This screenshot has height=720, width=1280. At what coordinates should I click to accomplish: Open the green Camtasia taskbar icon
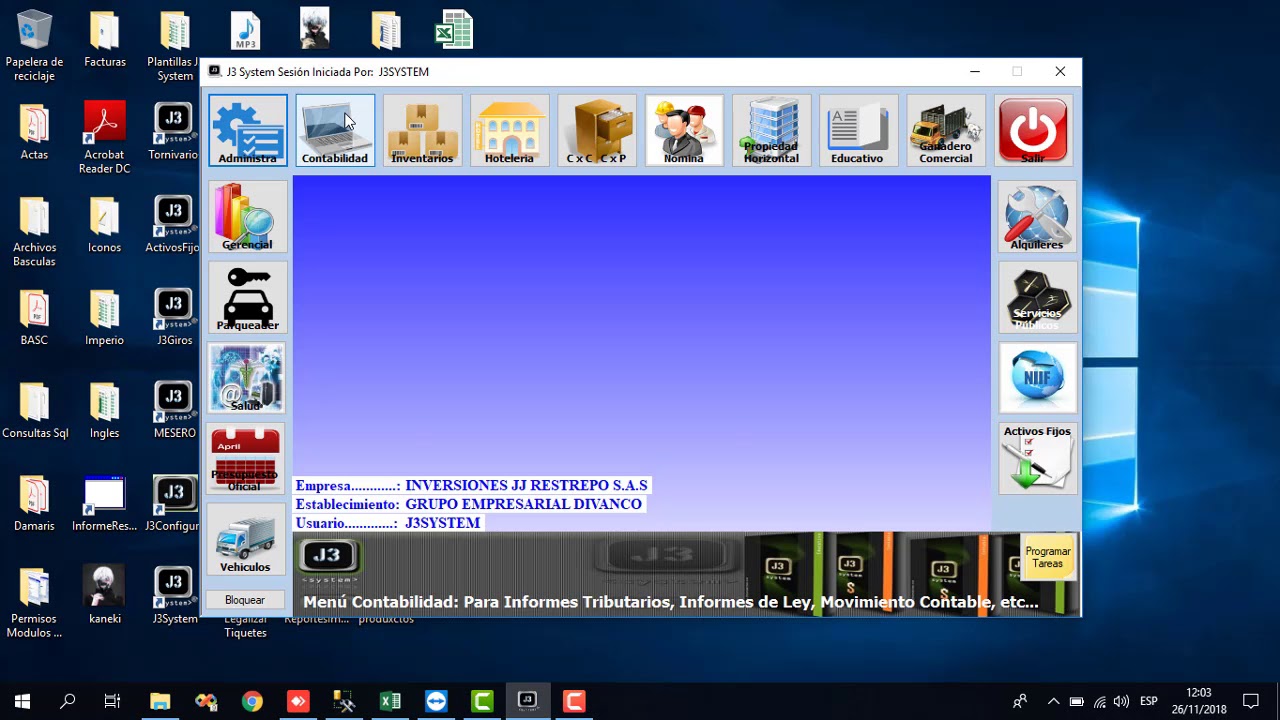(x=482, y=701)
